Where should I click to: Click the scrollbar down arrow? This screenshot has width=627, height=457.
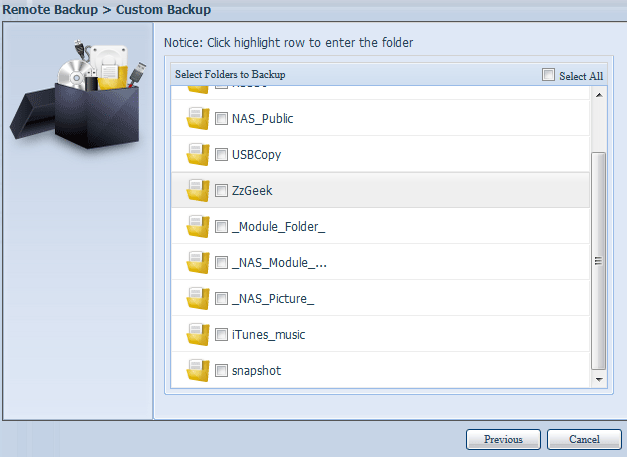pos(599,379)
